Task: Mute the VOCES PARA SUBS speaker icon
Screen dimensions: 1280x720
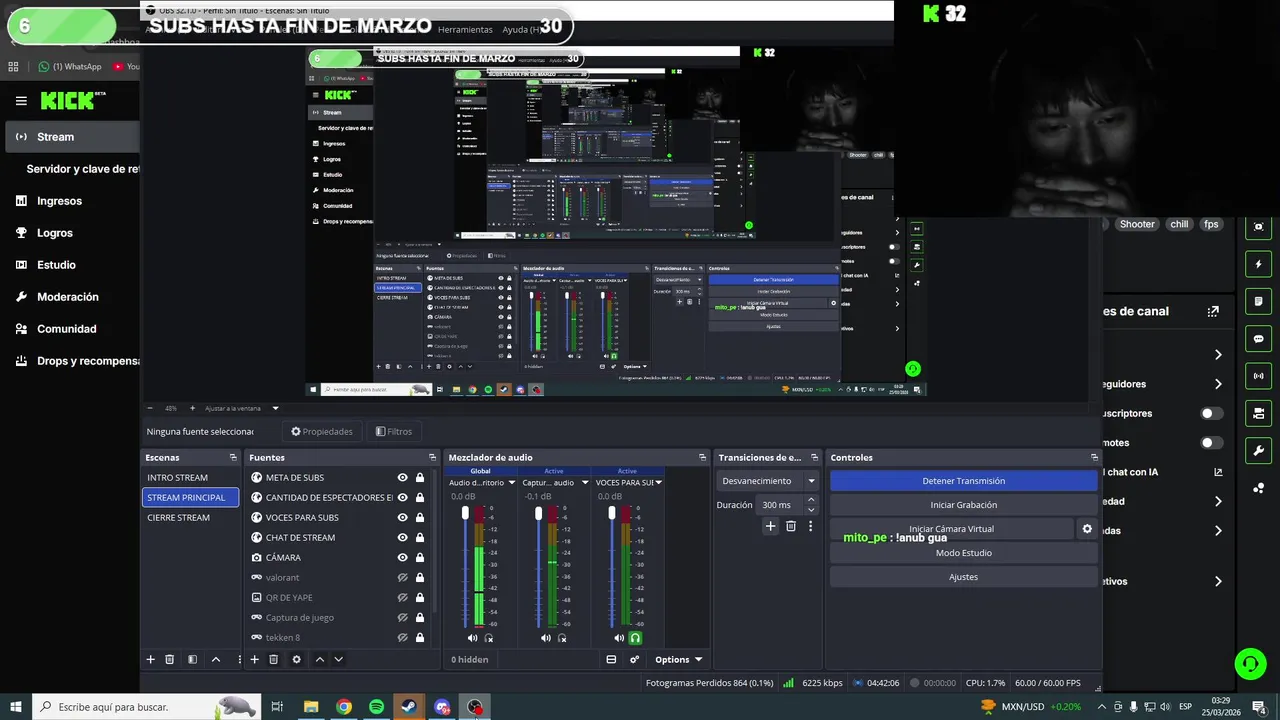Action: pos(619,638)
